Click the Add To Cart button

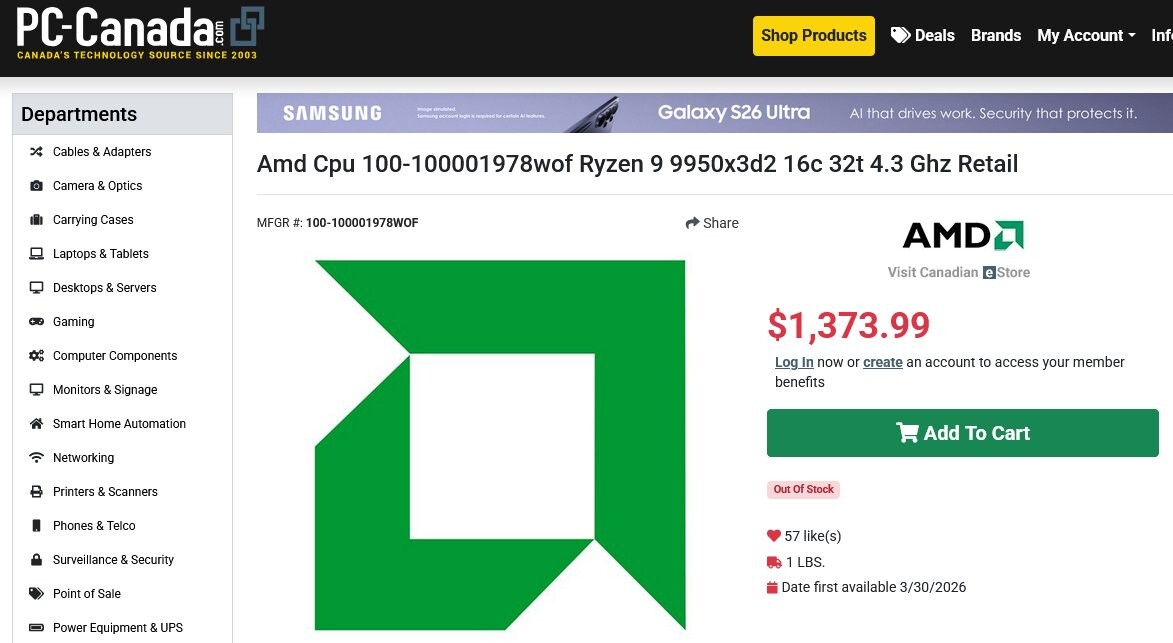coord(962,433)
